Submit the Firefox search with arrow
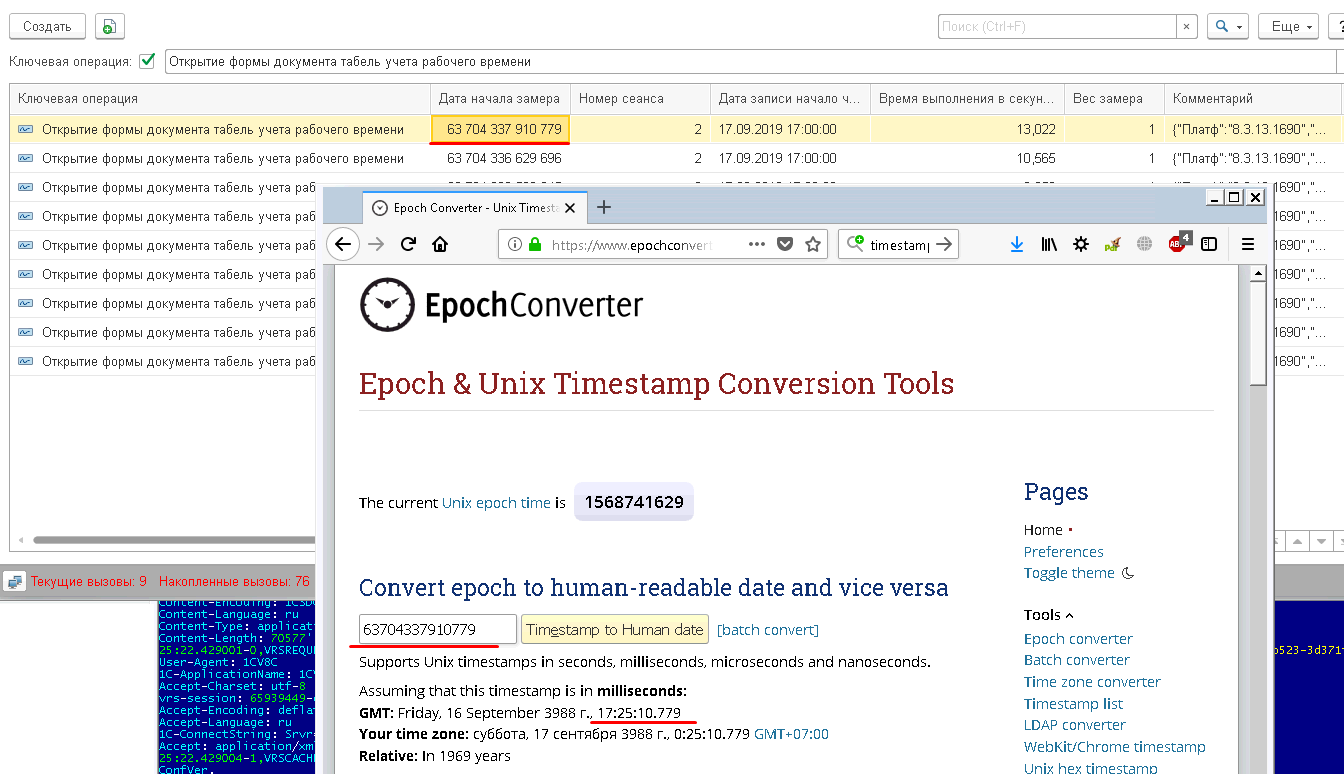Viewport: 1344px width, 774px height. (944, 244)
